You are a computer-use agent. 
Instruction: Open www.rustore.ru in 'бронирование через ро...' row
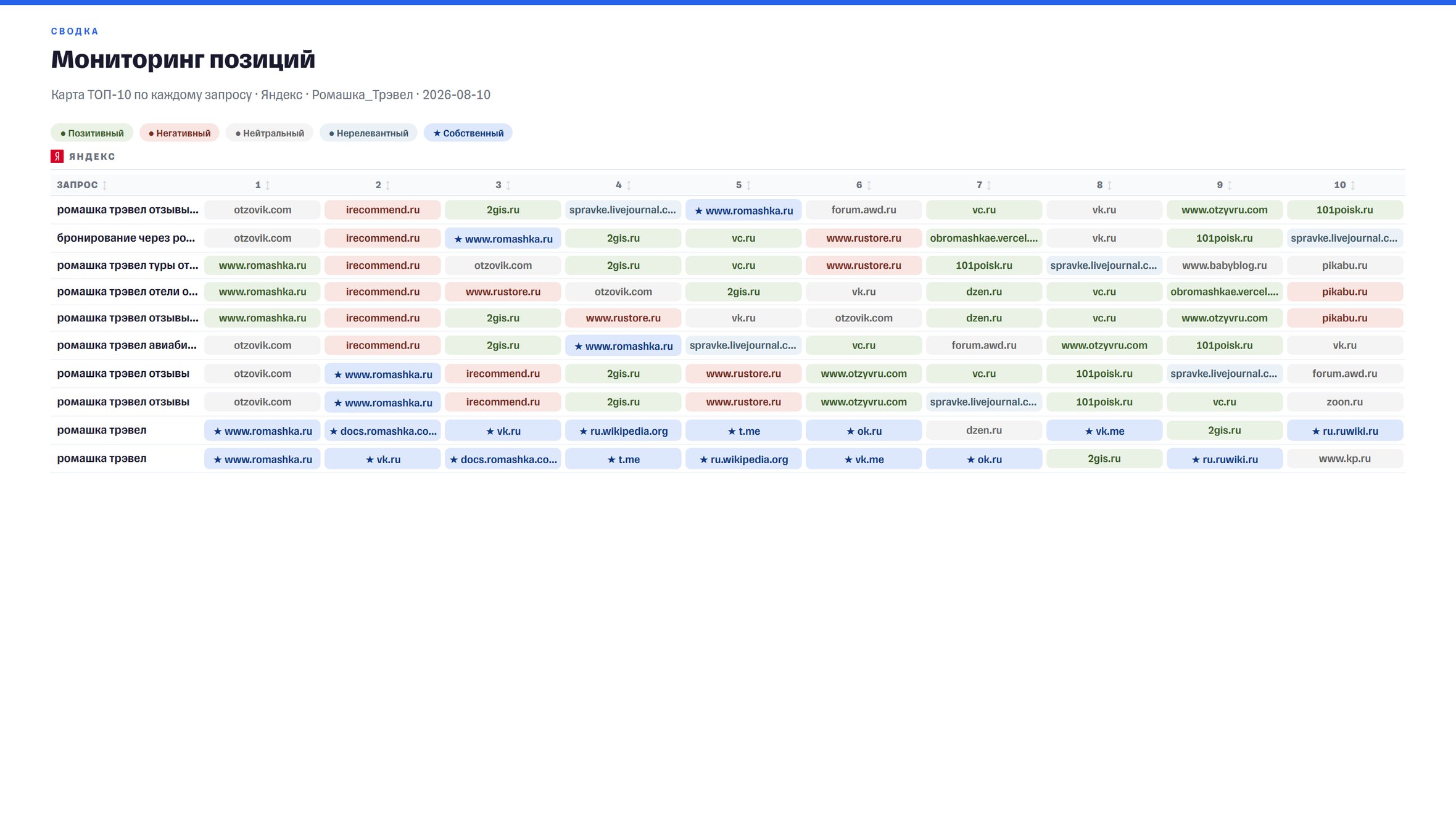click(x=864, y=238)
